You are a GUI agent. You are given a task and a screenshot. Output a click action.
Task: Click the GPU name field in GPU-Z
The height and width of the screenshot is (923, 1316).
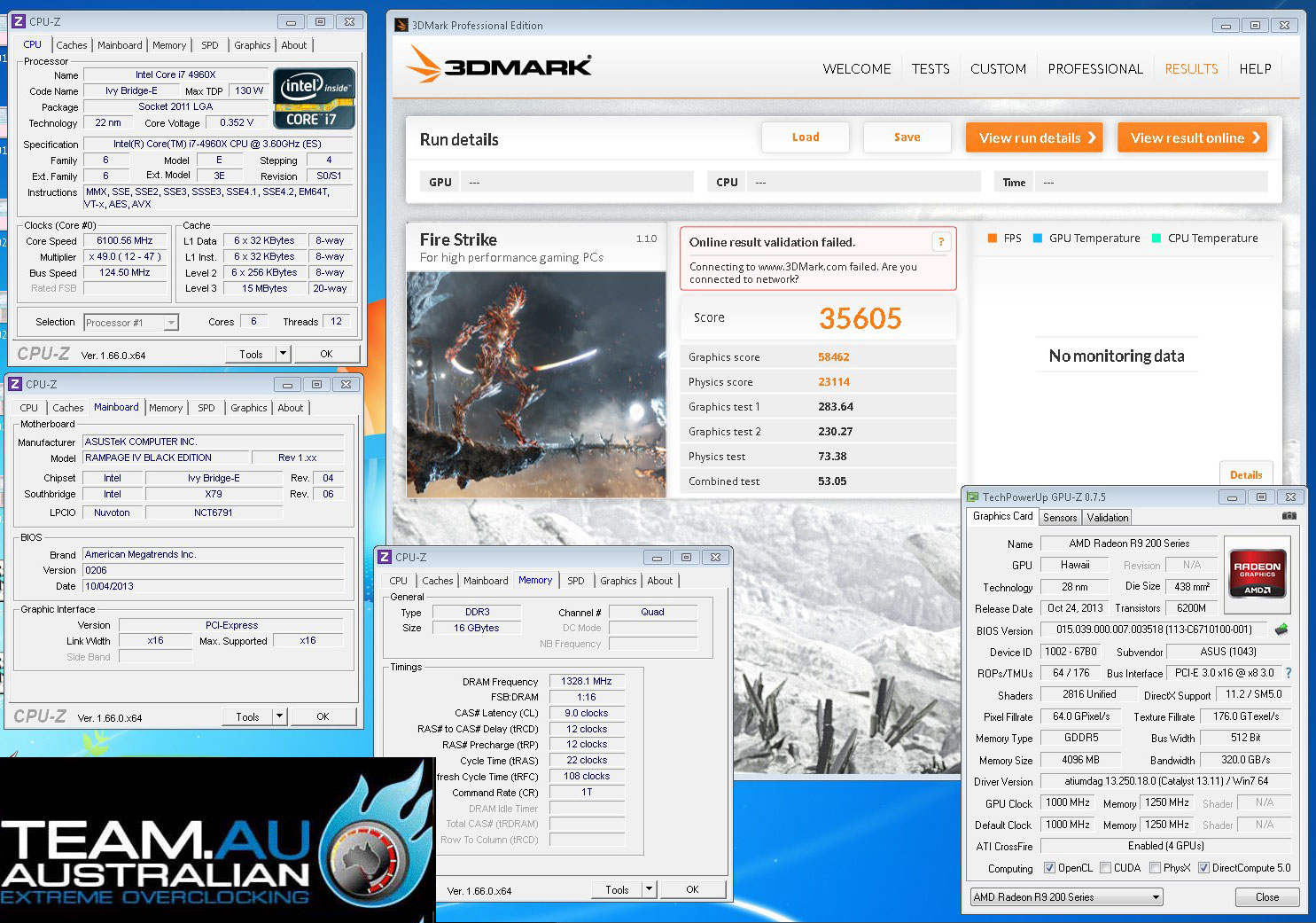(1128, 544)
